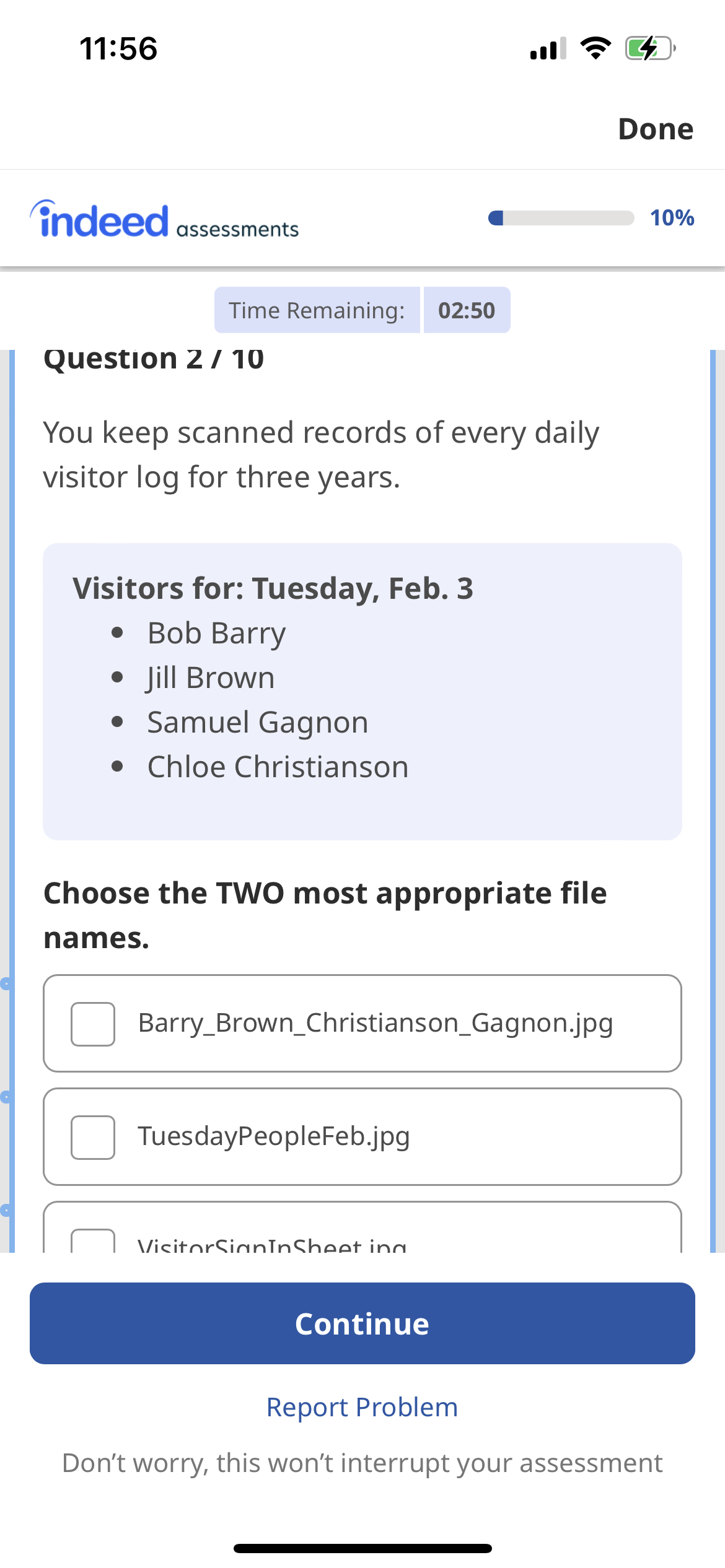Tap Done to exit the assessment
The height and width of the screenshot is (1568, 725).
point(656,129)
